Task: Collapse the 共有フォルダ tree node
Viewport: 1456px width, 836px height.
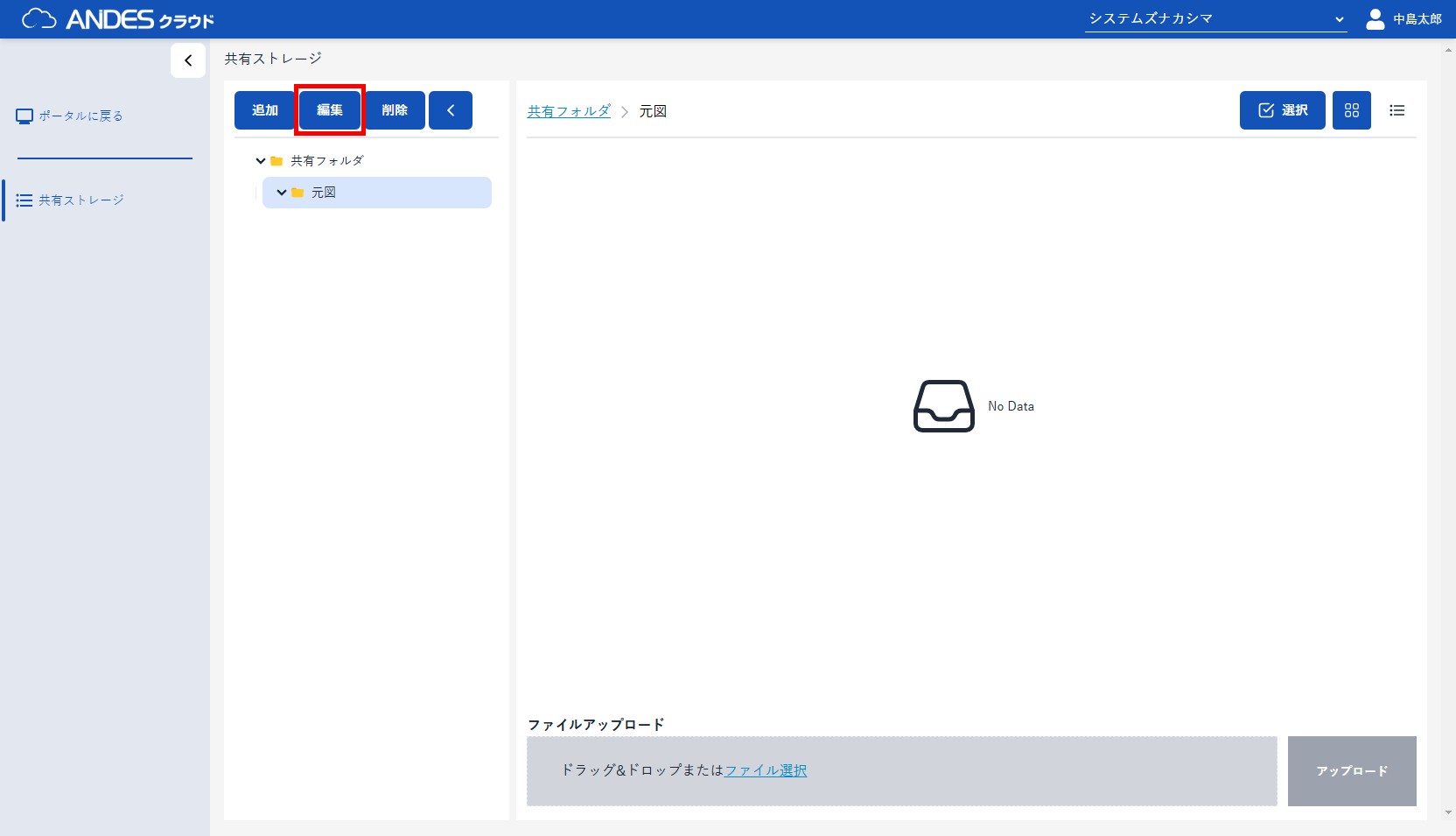Action: (x=260, y=161)
